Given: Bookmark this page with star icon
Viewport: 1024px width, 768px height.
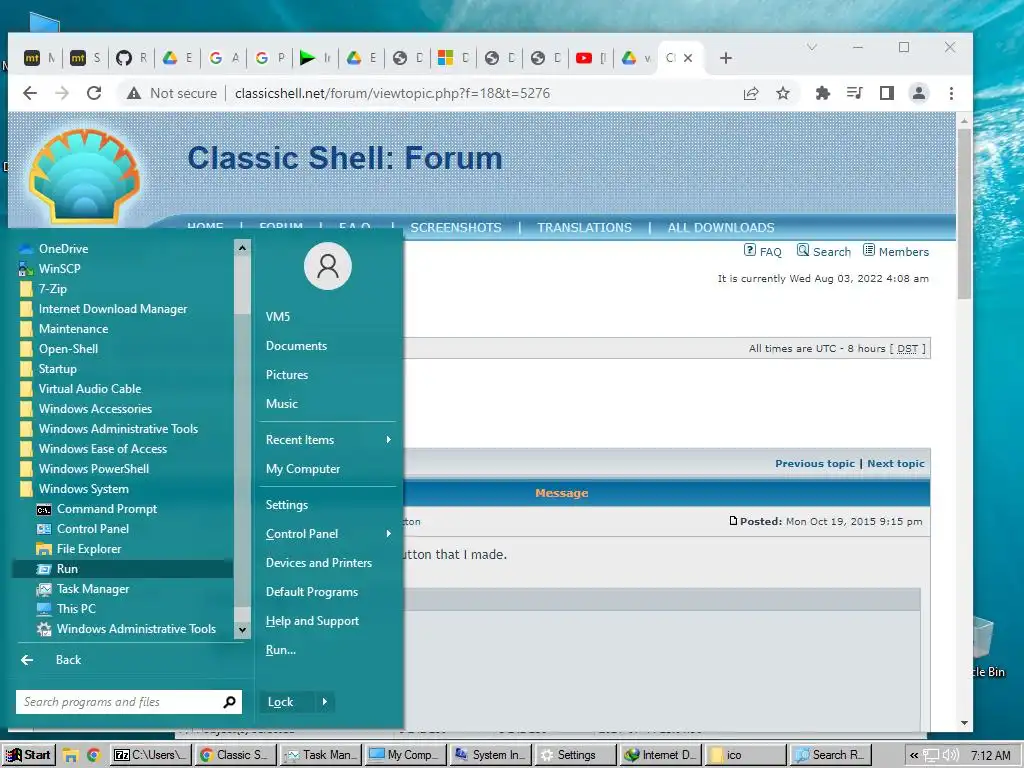Looking at the screenshot, I should [x=783, y=93].
